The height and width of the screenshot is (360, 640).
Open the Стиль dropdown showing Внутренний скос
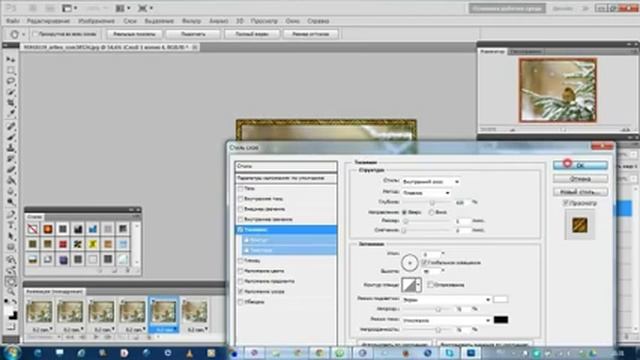coord(431,181)
